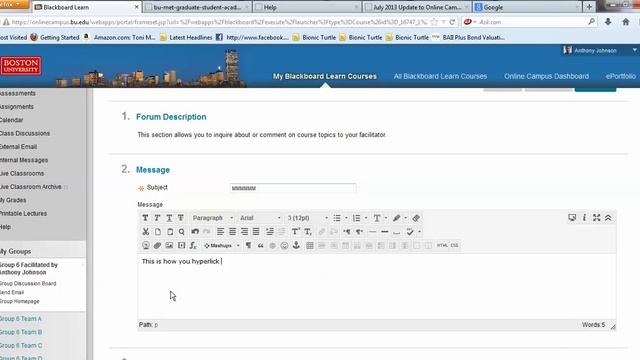Collapse the editor toolbar rows
The height and width of the screenshot is (360, 640).
coord(608,218)
